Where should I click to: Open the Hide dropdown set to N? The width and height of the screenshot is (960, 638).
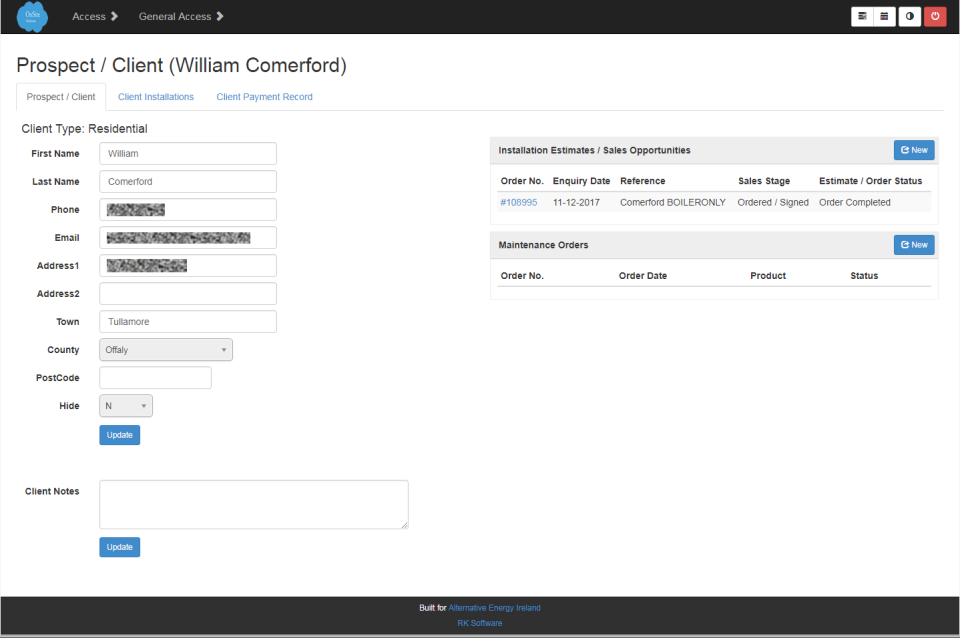[x=126, y=406]
